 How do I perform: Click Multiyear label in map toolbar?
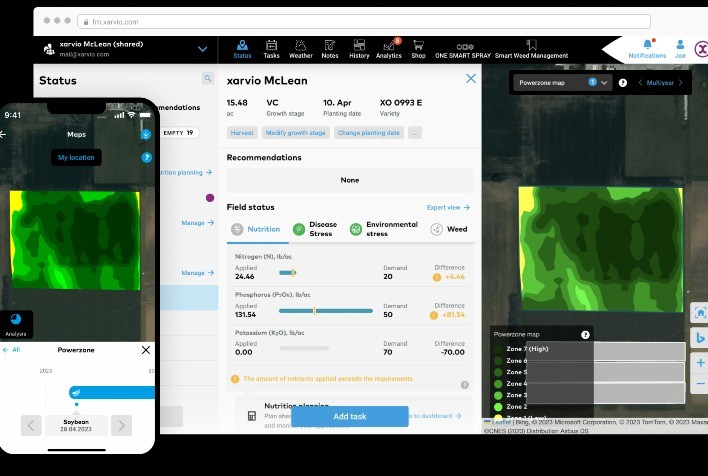point(660,83)
